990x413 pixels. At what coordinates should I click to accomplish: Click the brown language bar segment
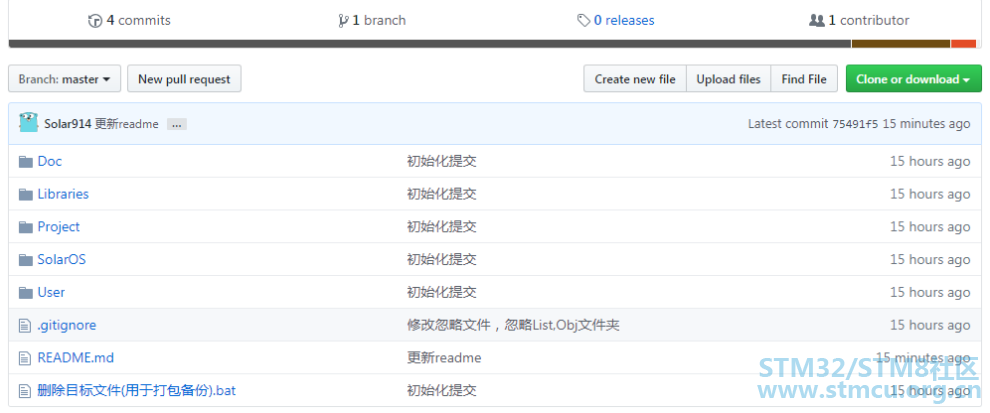tap(901, 44)
